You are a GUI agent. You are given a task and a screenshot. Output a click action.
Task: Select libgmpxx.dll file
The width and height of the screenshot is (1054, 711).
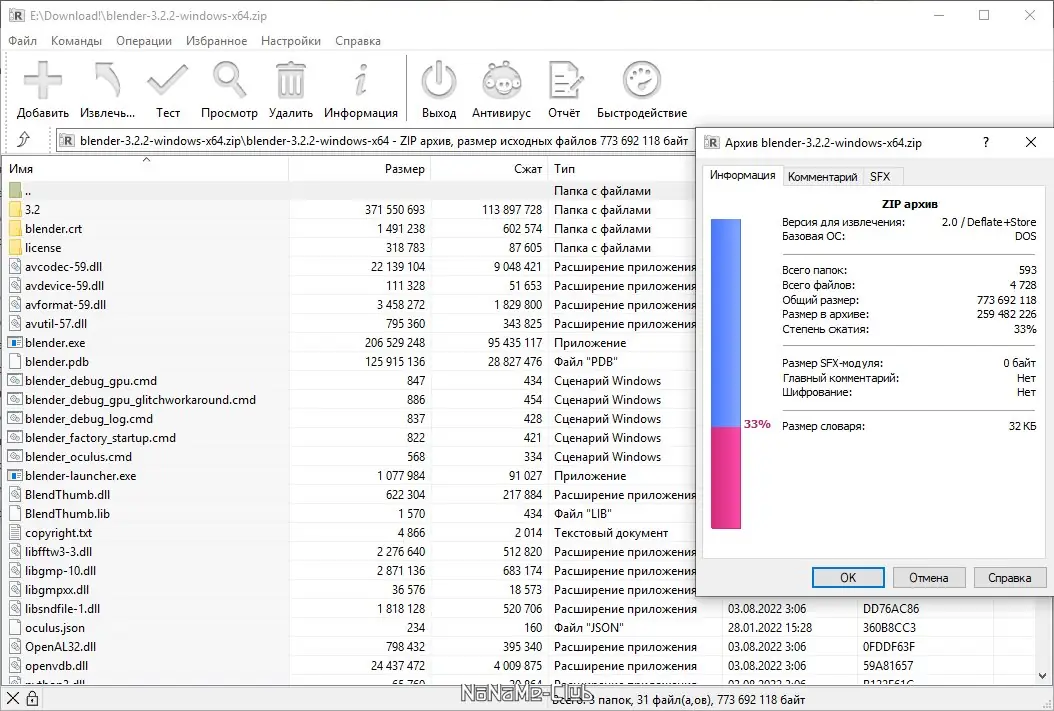(x=57, y=590)
